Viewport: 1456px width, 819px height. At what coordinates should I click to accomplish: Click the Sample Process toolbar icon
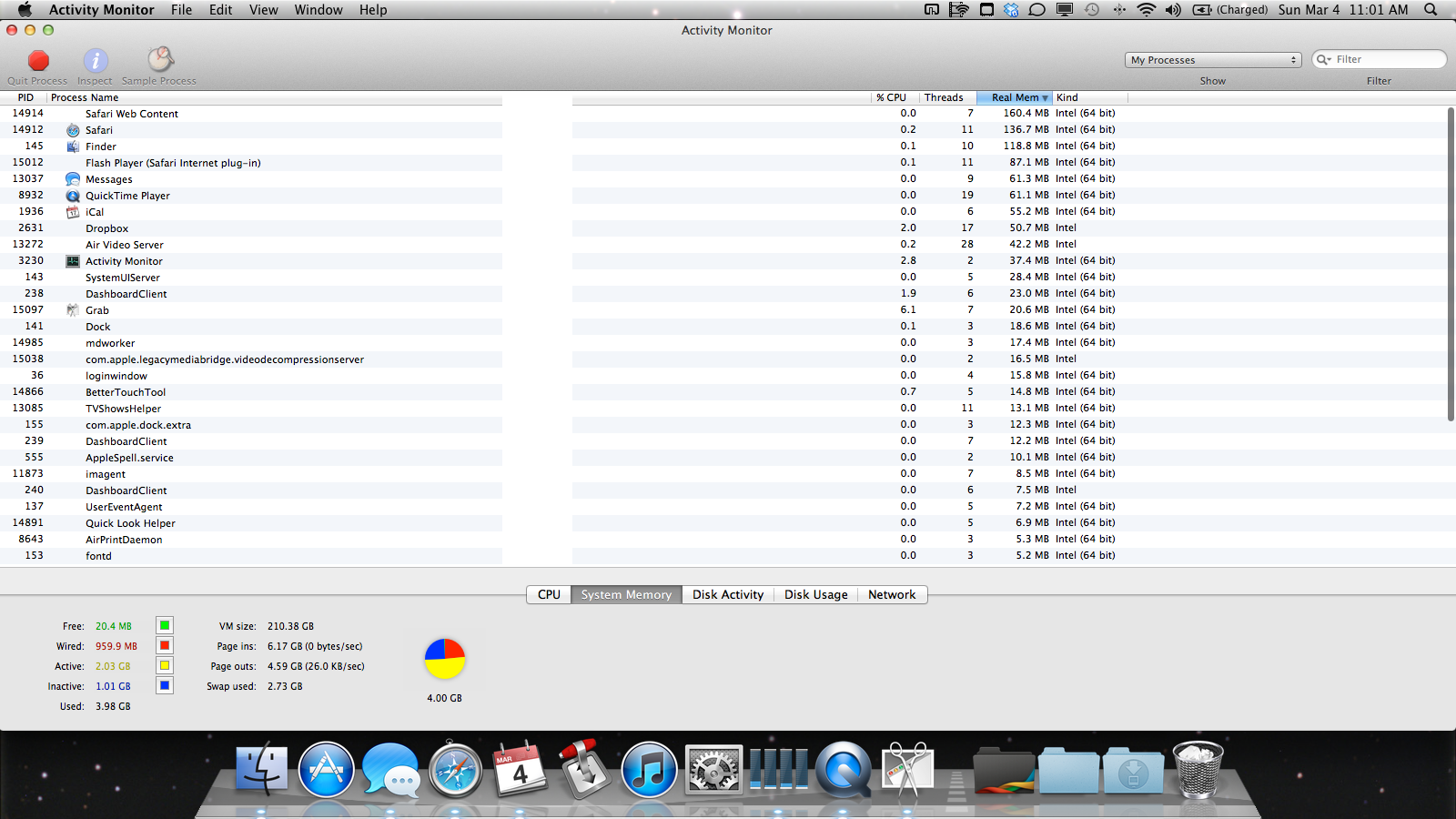tap(160, 60)
